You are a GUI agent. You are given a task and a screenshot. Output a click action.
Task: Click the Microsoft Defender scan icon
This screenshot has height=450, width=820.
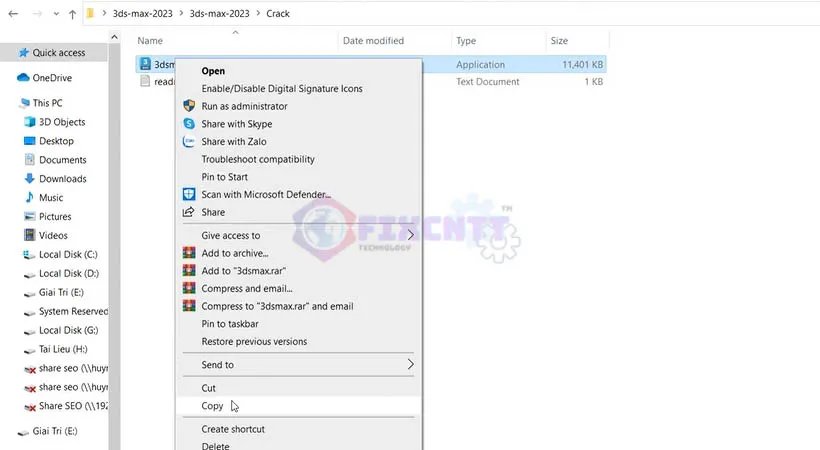tap(188, 194)
